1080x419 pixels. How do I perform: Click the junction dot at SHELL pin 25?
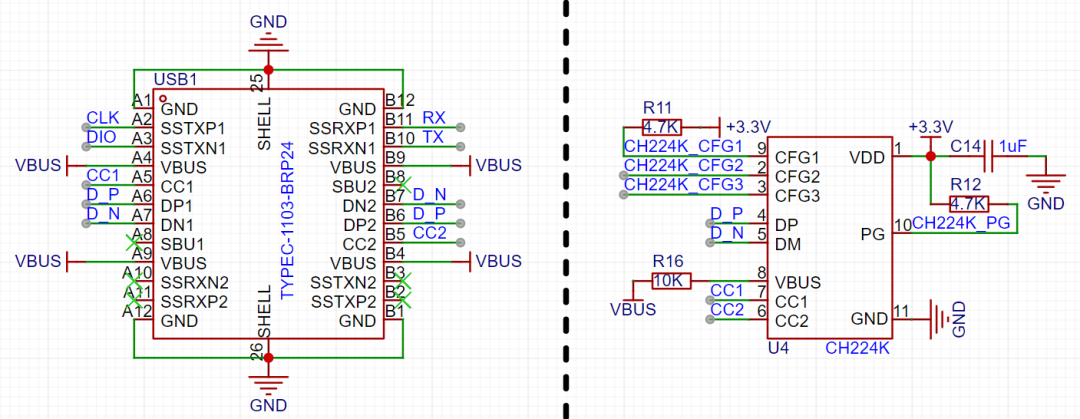269,70
